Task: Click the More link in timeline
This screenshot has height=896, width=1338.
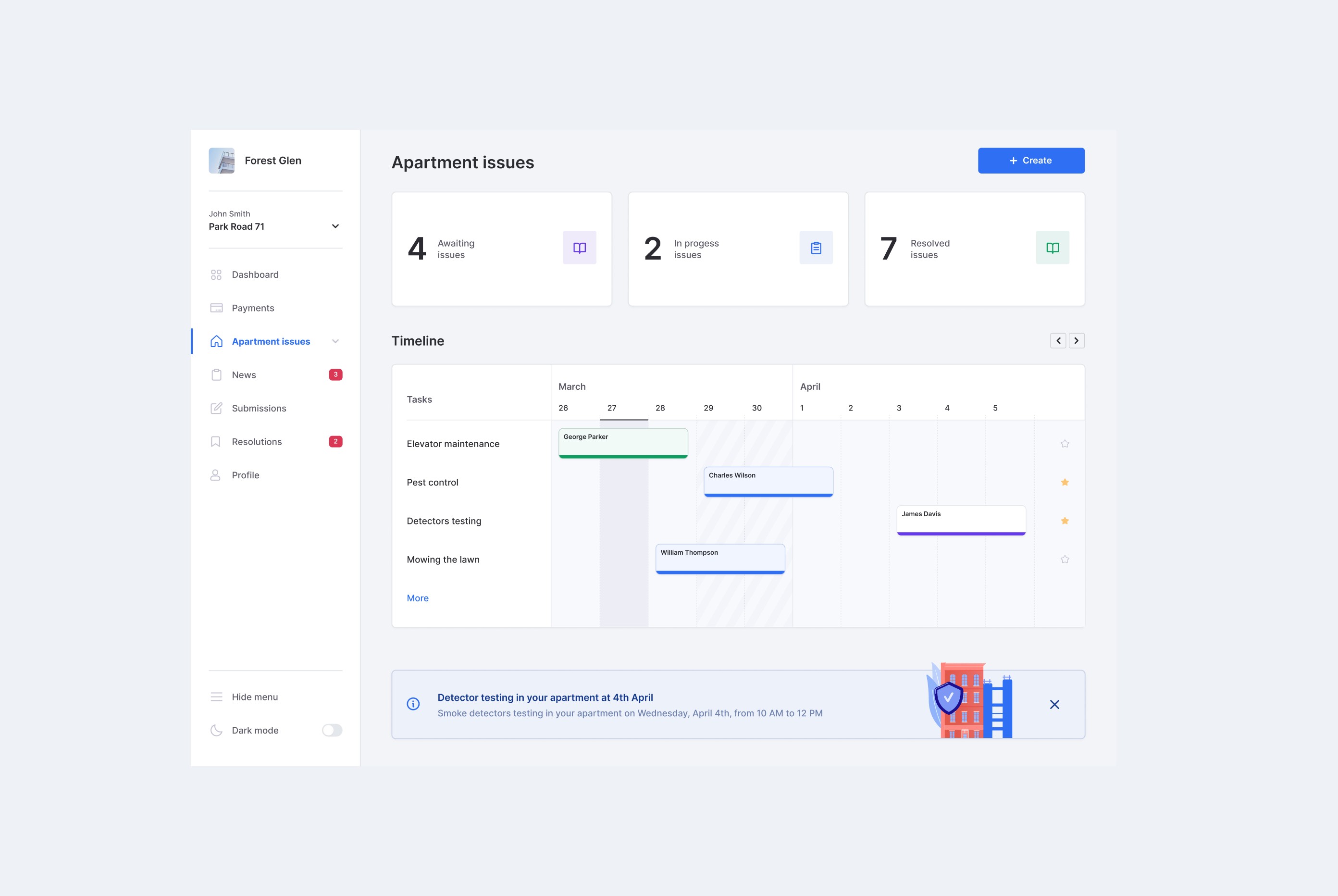Action: pos(417,598)
